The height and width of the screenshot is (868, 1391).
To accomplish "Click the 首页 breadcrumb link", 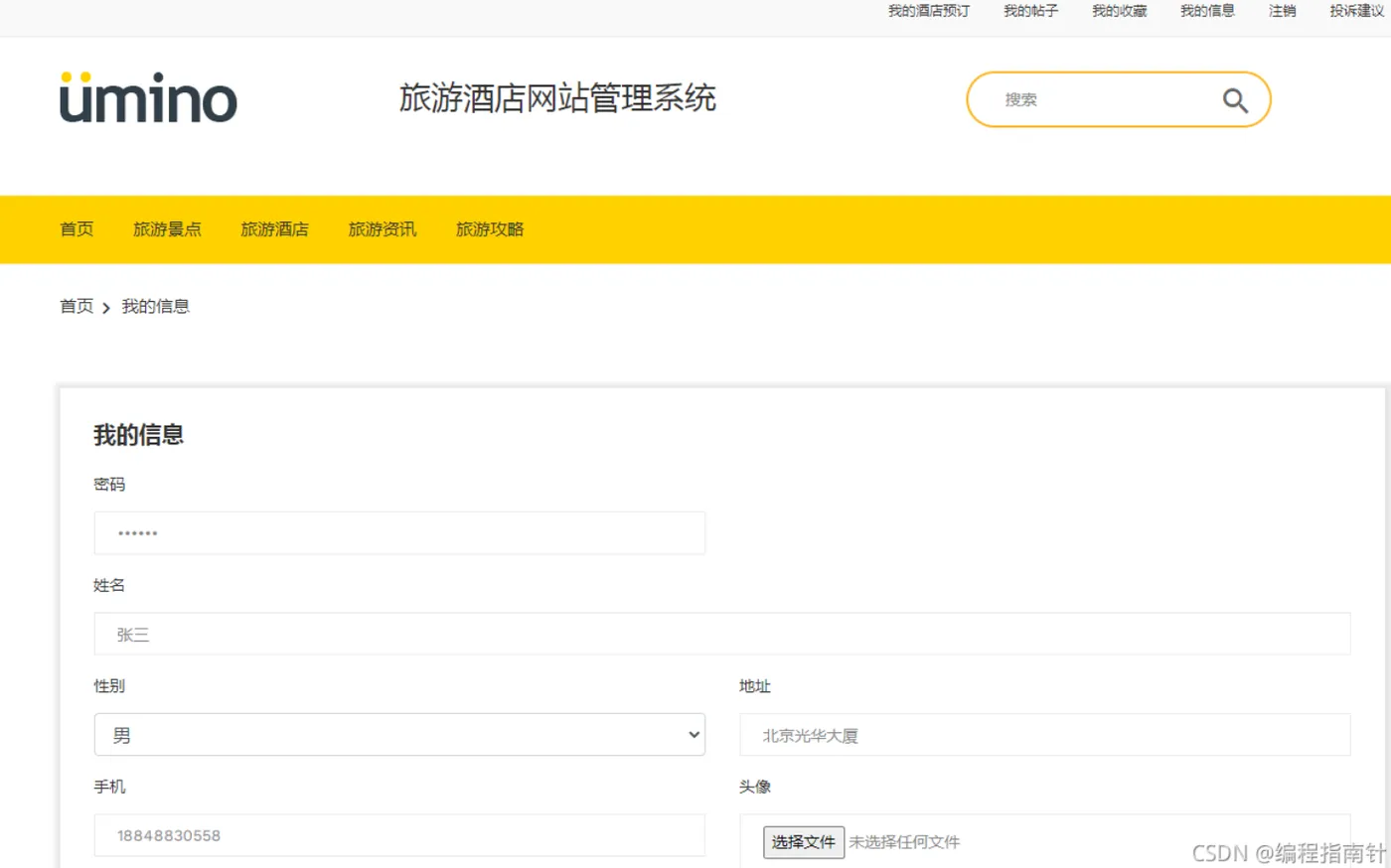I will [x=77, y=306].
